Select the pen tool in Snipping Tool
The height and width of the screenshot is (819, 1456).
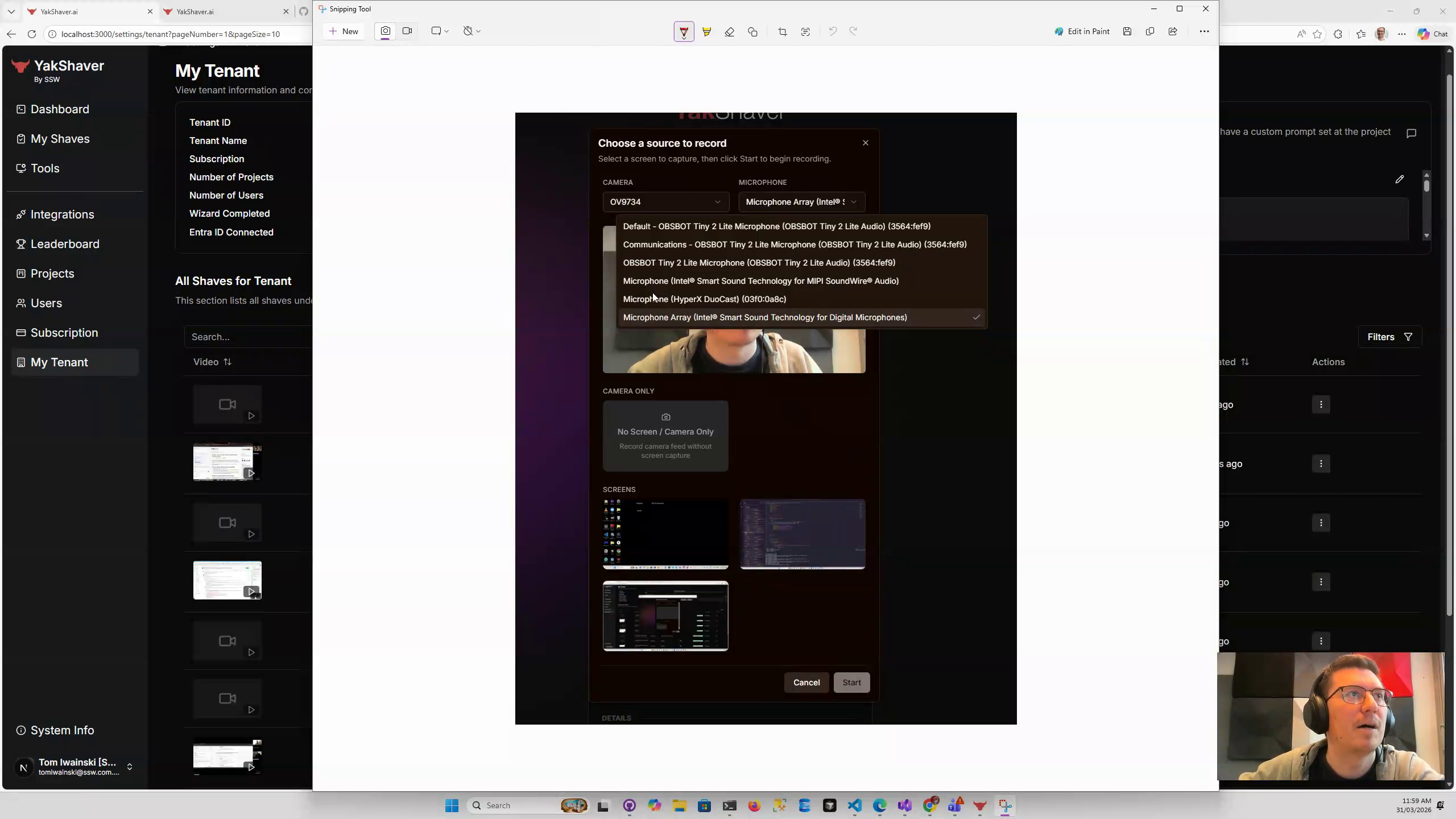click(683, 32)
